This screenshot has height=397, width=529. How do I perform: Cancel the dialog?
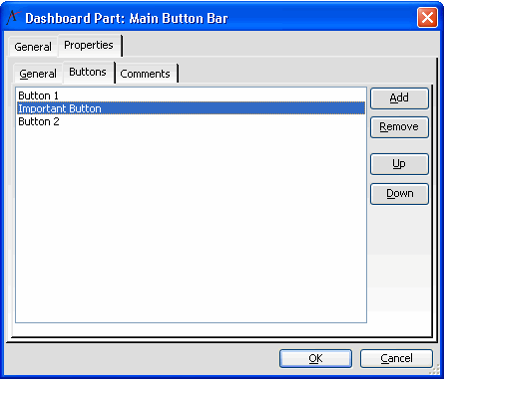point(396,358)
